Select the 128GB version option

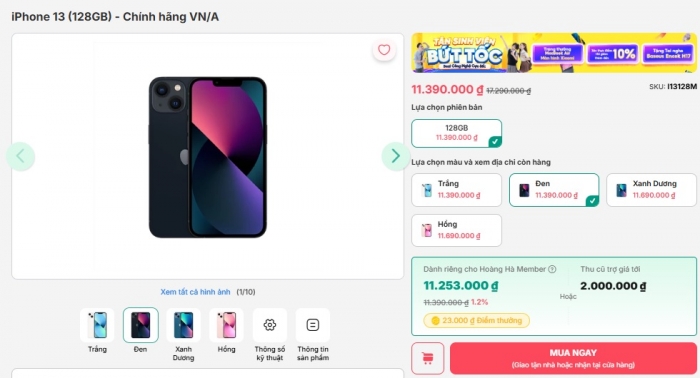point(456,133)
